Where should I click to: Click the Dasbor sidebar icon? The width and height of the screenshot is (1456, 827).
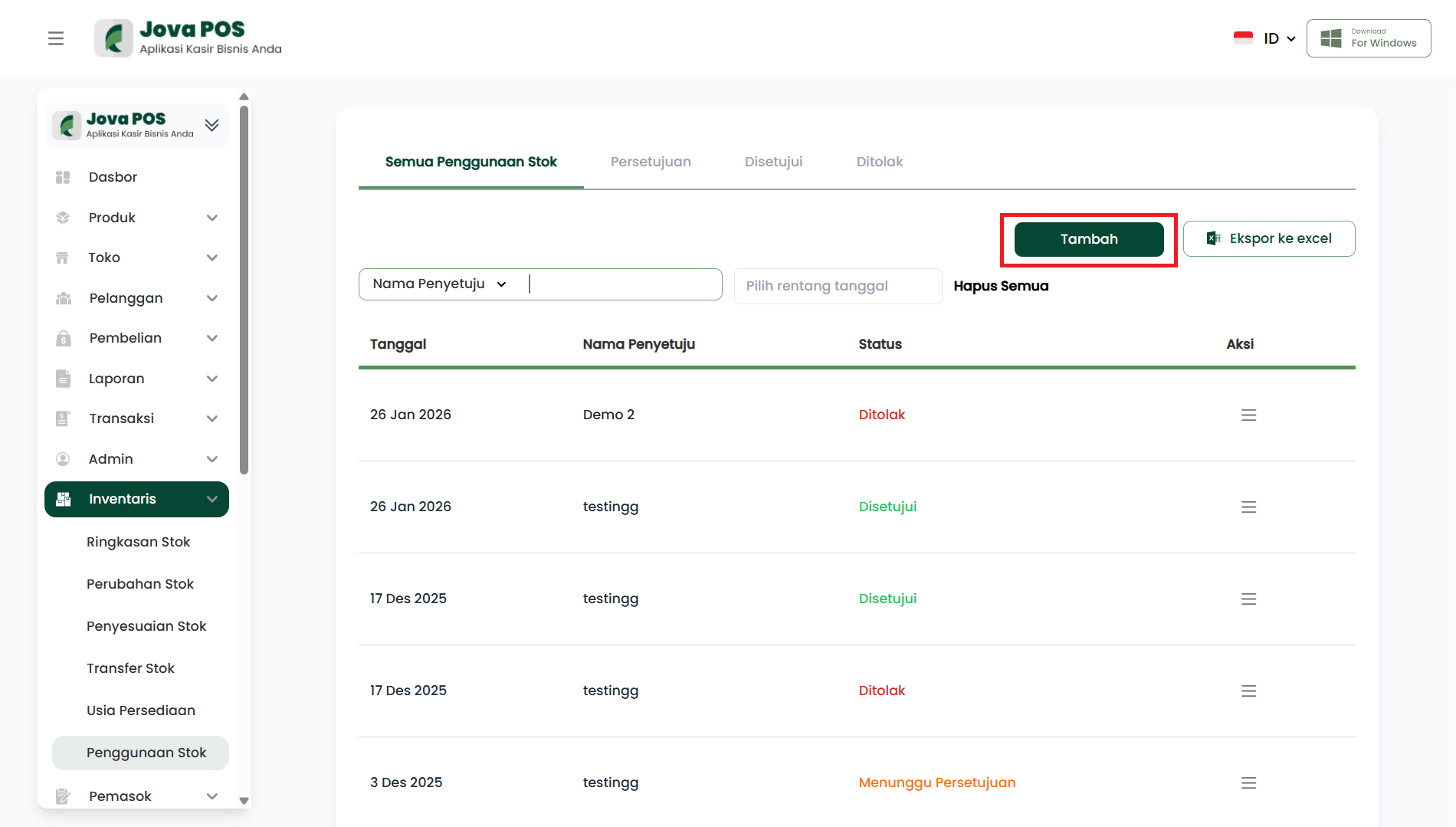pos(63,177)
